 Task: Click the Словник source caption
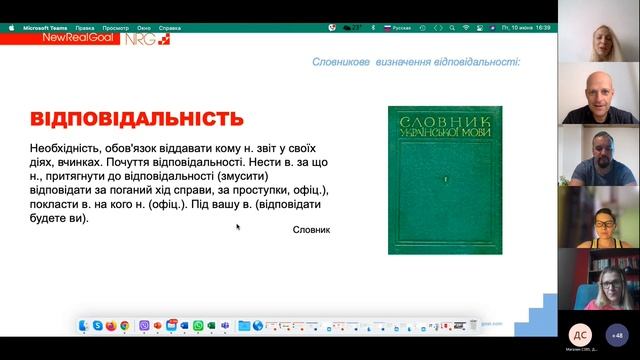coord(311,230)
